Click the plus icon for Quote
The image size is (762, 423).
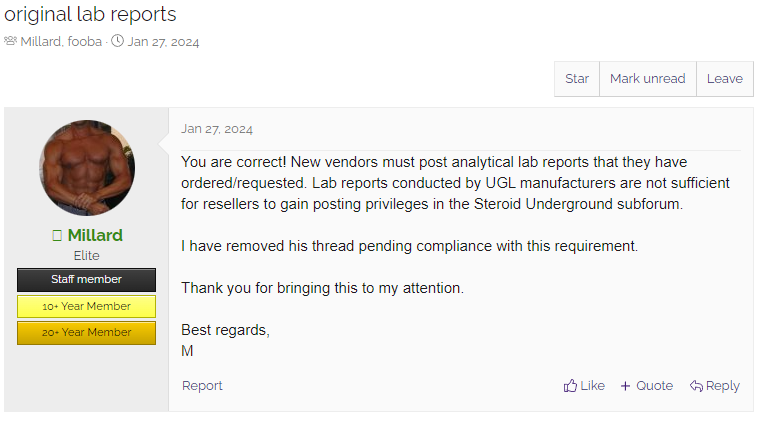click(626, 386)
